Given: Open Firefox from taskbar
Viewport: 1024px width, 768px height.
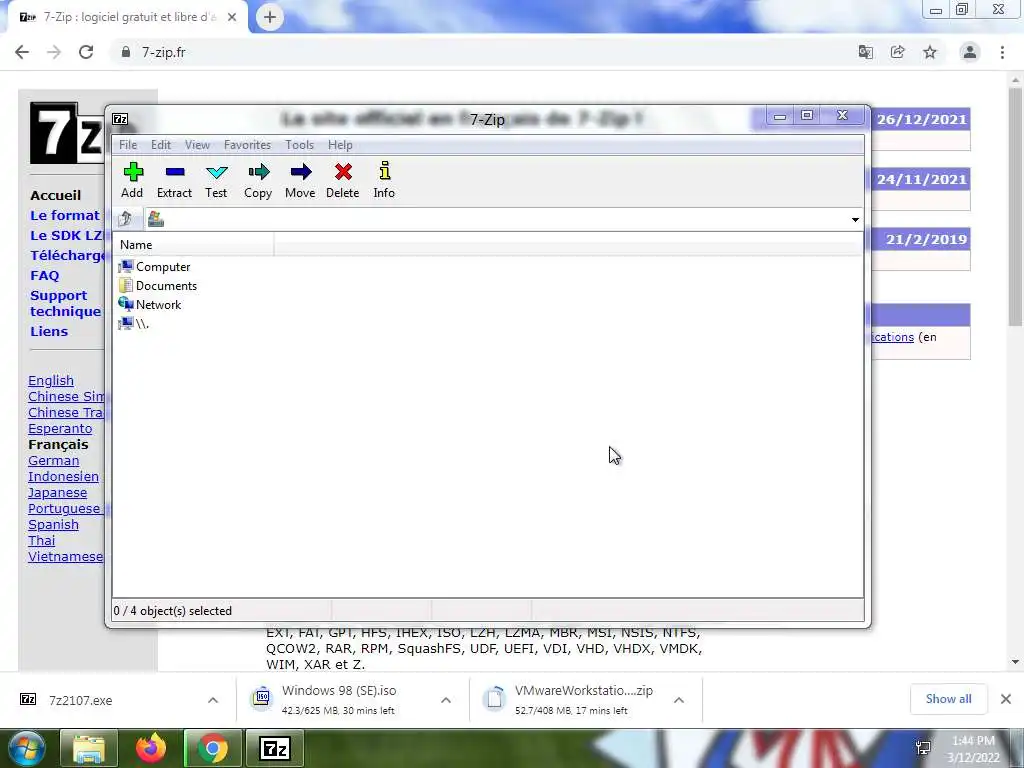Looking at the screenshot, I should pyautogui.click(x=151, y=748).
